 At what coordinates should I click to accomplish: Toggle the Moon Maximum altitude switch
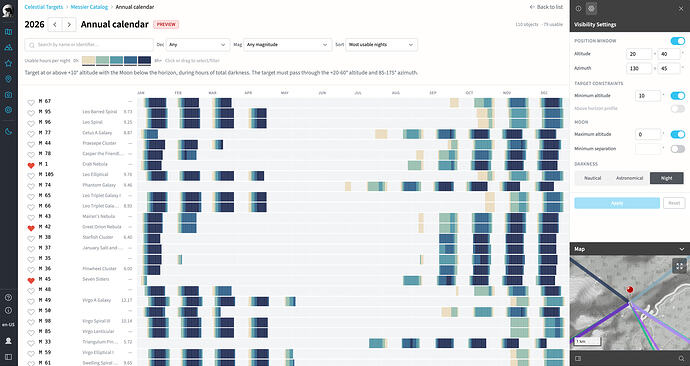point(678,134)
